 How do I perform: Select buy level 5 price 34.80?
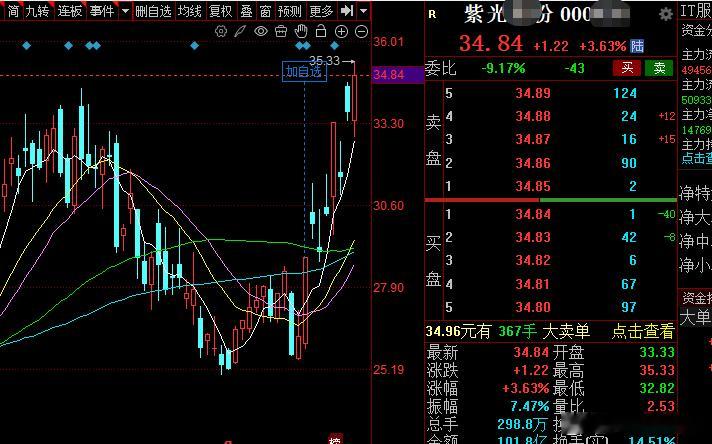coord(533,307)
